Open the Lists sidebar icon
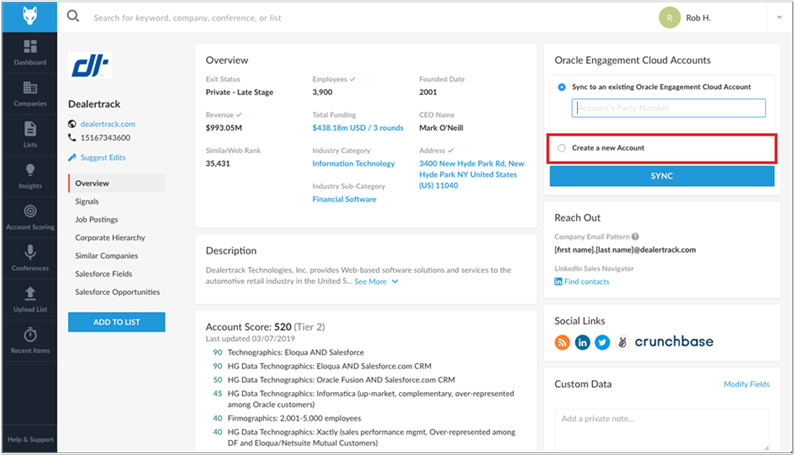 click(30, 129)
